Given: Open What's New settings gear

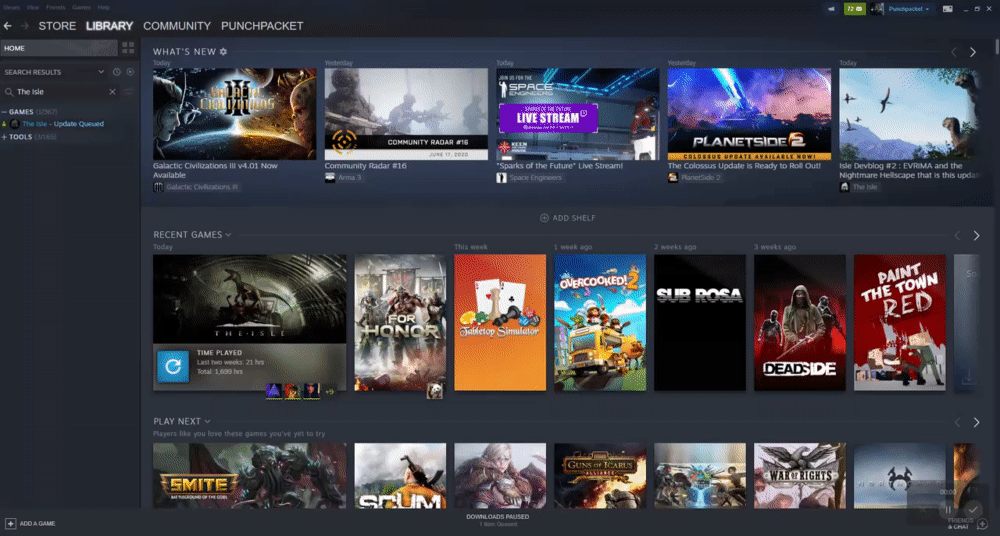Looking at the screenshot, I should (223, 52).
